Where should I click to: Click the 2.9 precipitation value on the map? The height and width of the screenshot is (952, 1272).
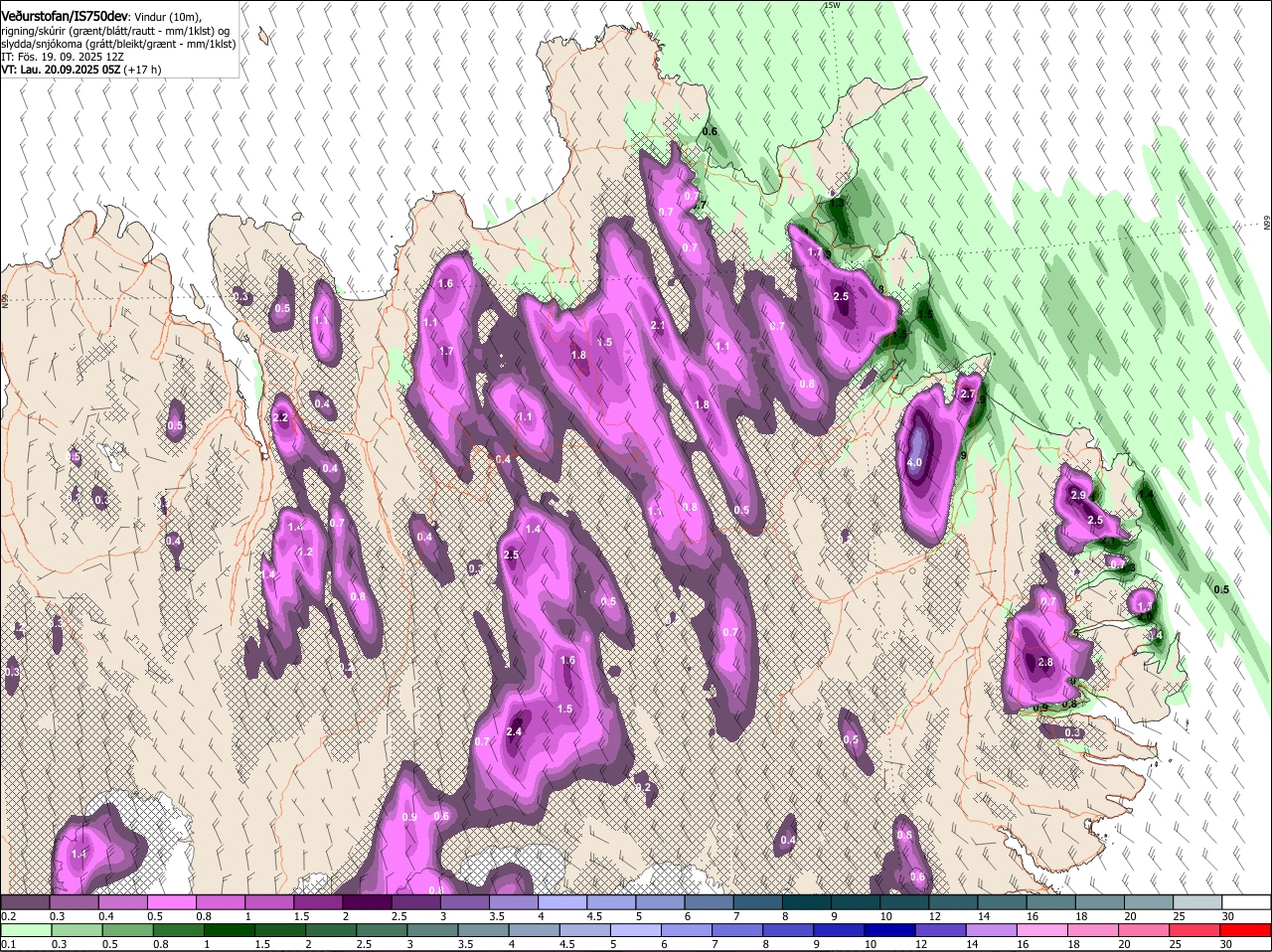coord(1078,495)
